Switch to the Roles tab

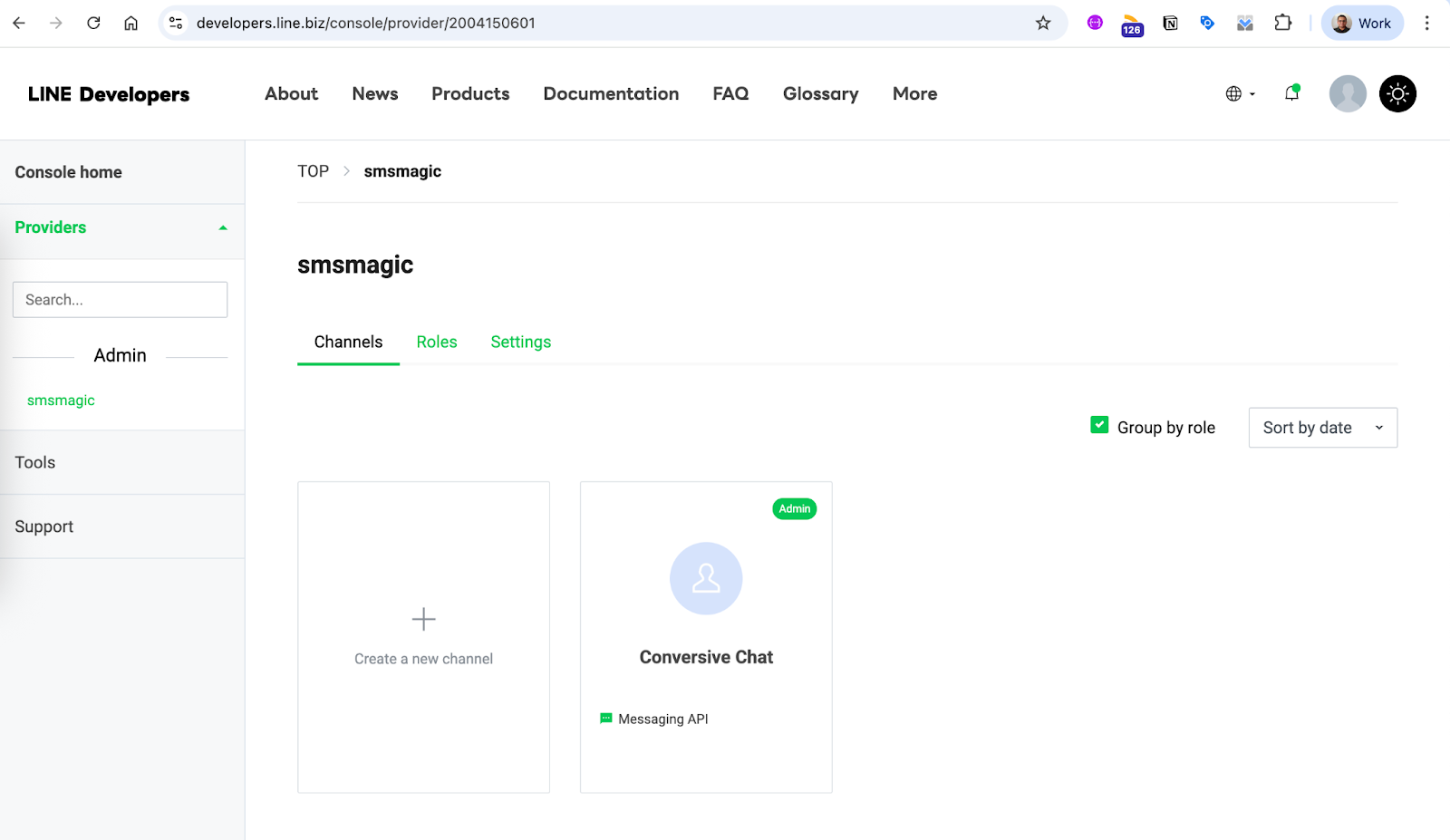[x=437, y=342]
